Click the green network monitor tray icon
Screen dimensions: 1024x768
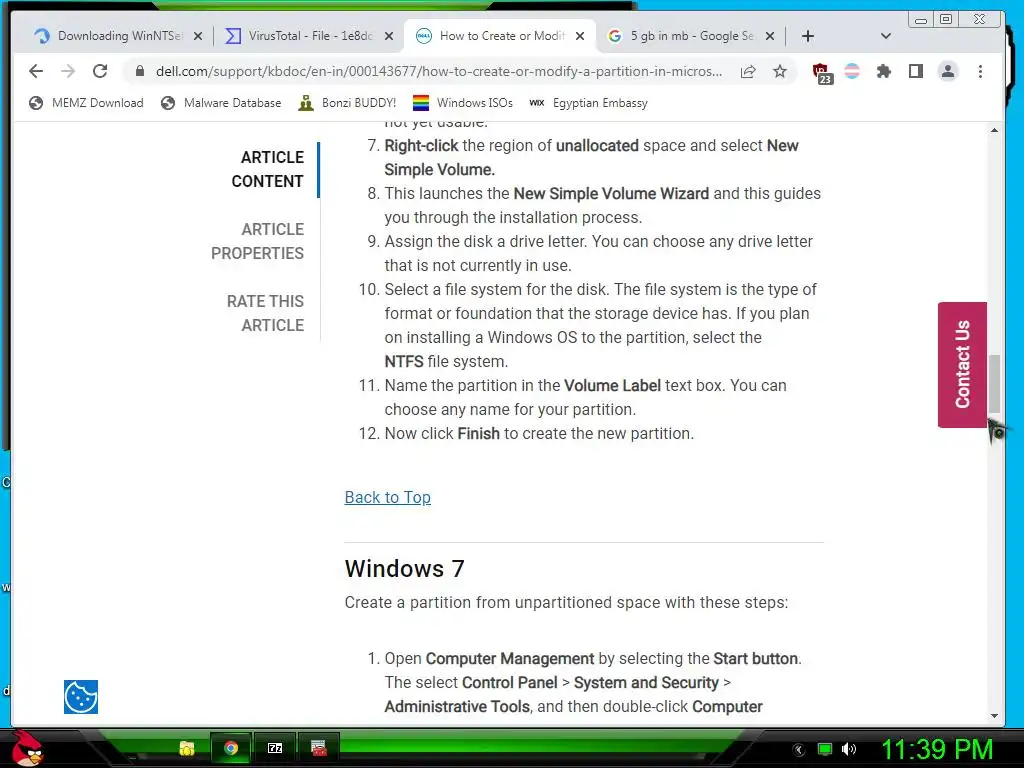[825, 749]
